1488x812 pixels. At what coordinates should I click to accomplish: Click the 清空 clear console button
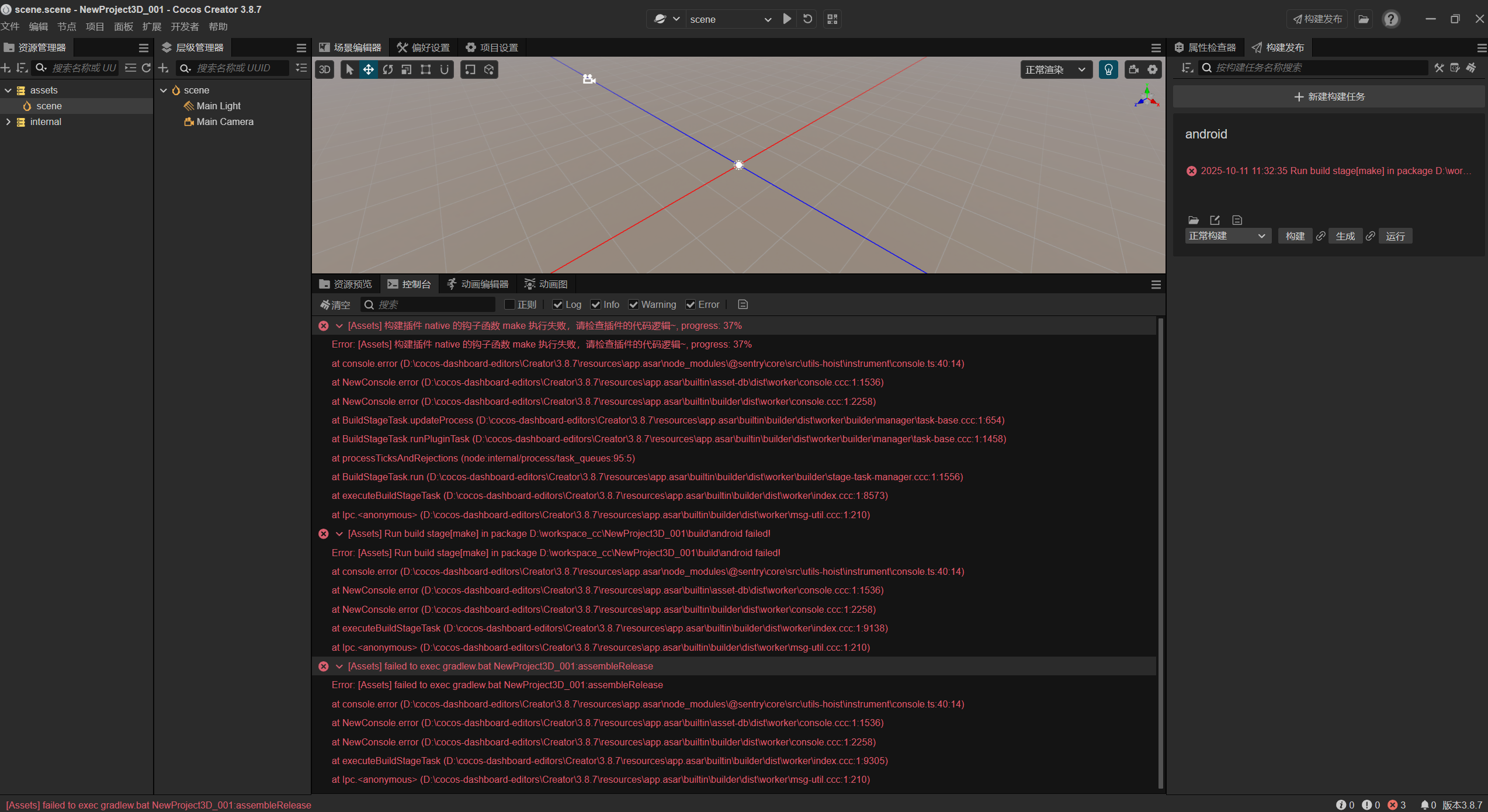(x=335, y=304)
